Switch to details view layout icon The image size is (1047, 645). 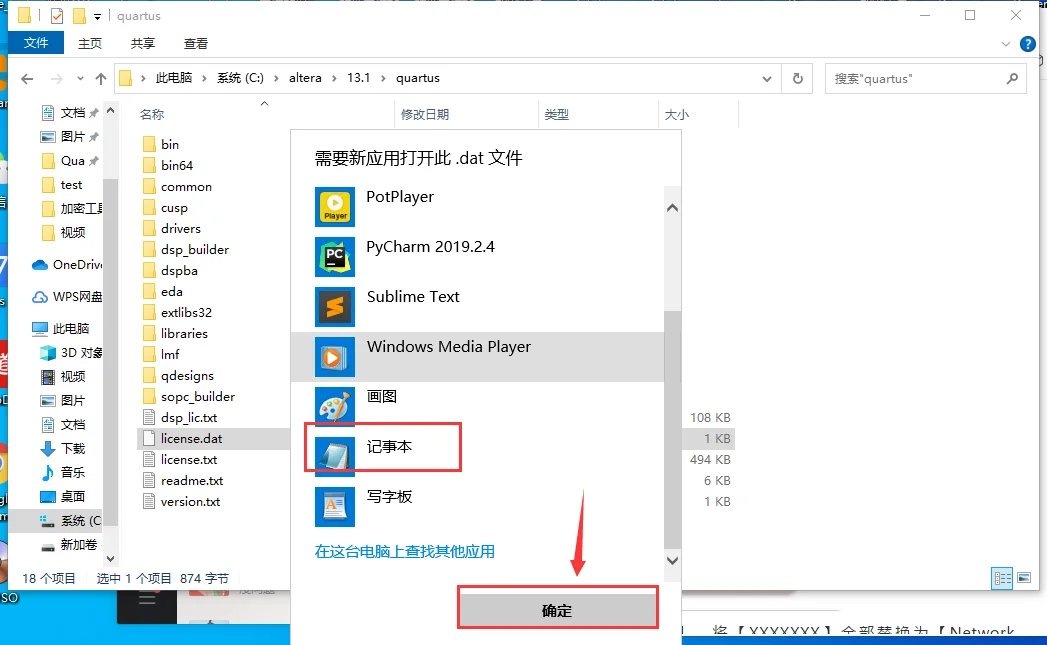[1002, 578]
